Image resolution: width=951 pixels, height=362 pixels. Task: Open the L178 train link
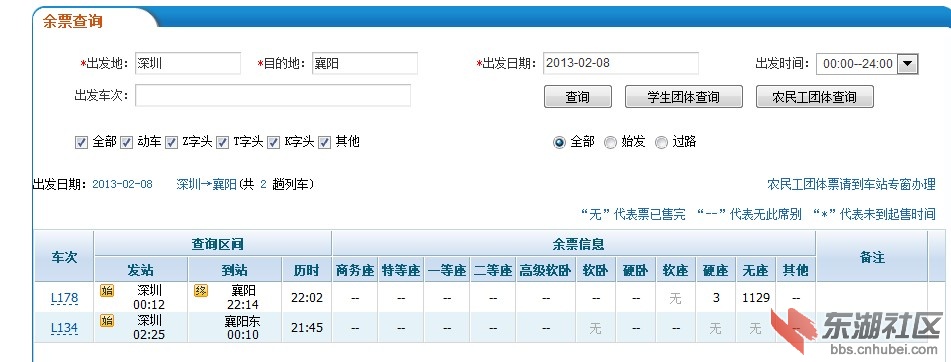[x=64, y=298]
